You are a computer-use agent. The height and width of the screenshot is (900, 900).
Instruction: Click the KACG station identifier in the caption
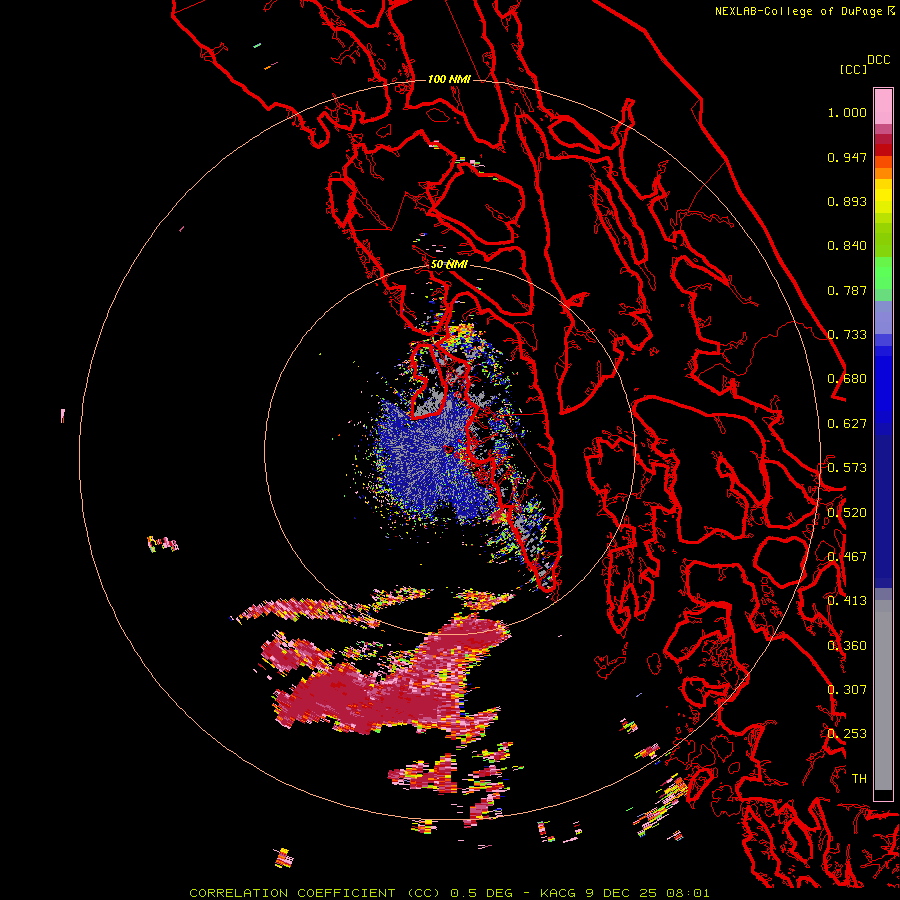click(x=558, y=893)
